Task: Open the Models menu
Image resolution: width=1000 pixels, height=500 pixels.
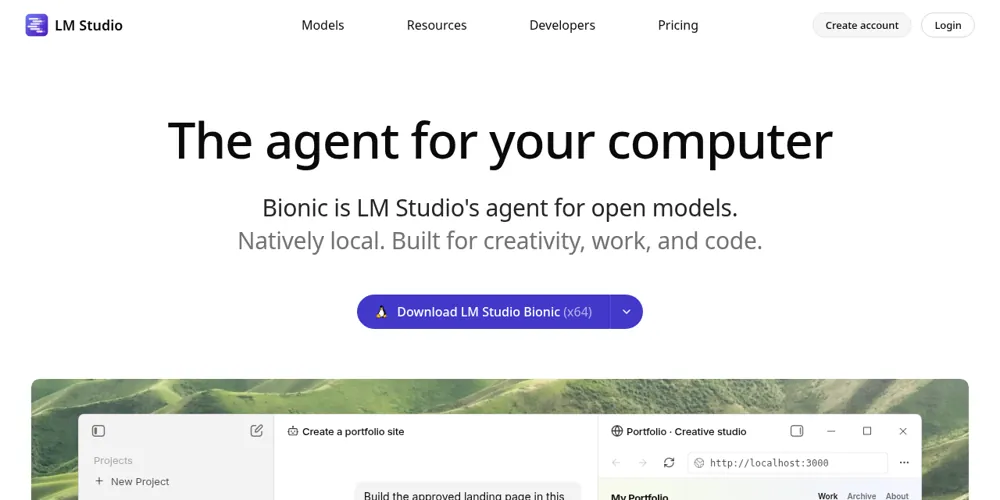Action: pyautogui.click(x=323, y=26)
